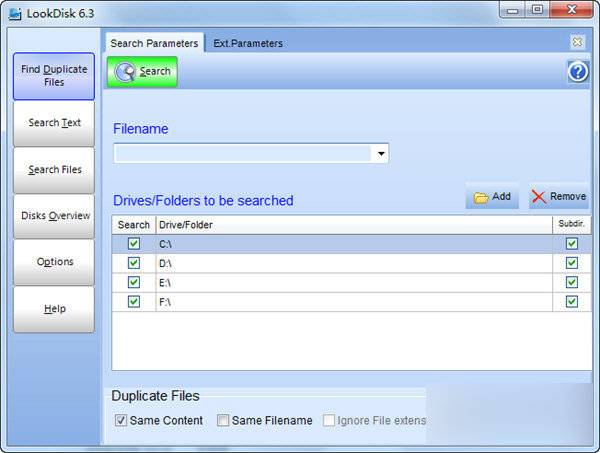This screenshot has height=453, width=600.
Task: Click the Add folder icon button
Action: click(x=492, y=197)
